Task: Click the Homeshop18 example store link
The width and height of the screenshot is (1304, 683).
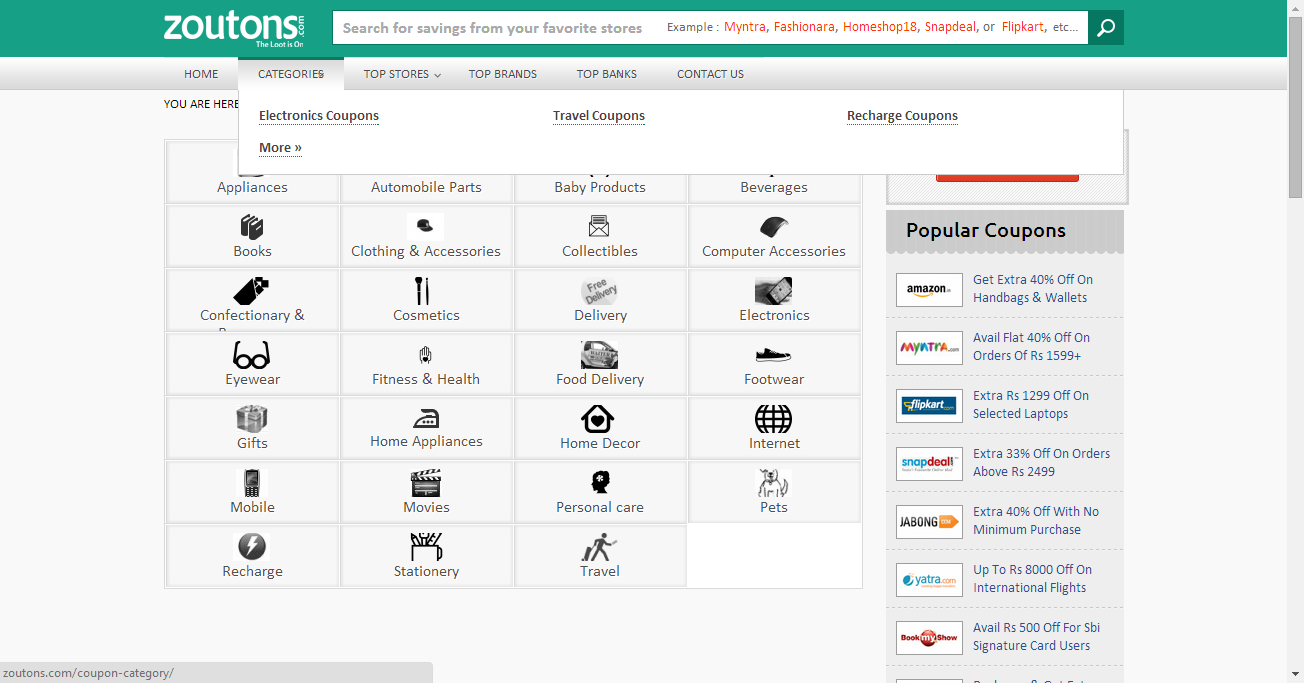Action: point(880,27)
